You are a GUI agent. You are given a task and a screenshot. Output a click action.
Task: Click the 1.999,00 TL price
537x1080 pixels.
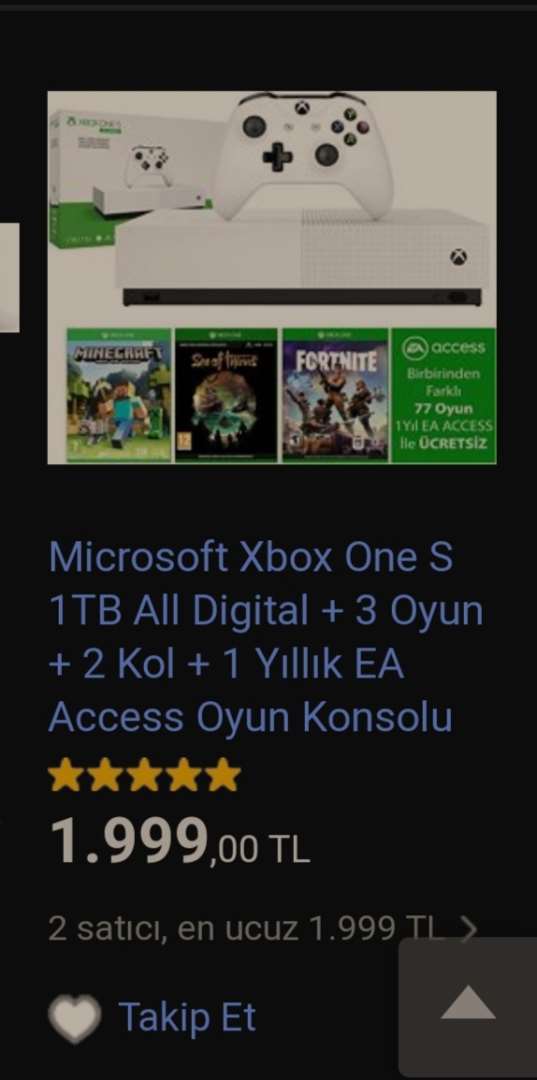pyautogui.click(x=179, y=841)
